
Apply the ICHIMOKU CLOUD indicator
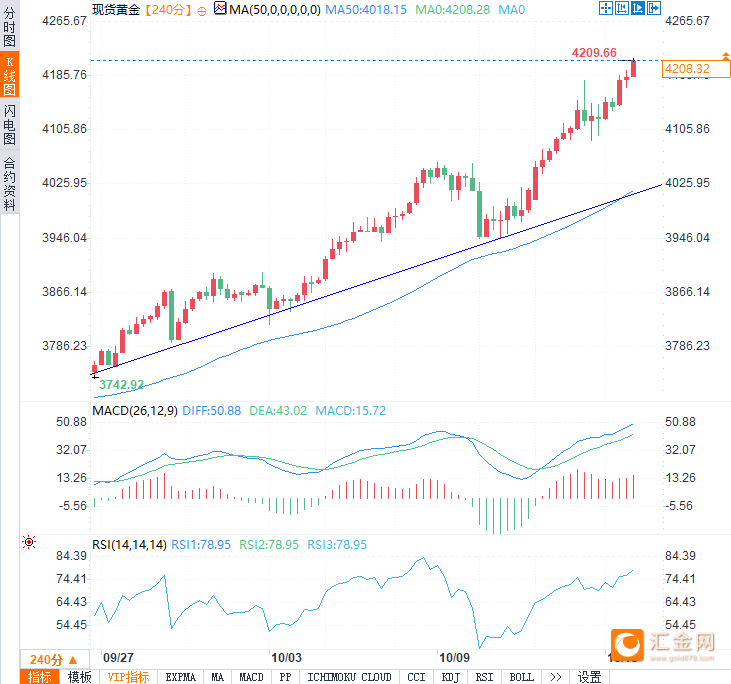(349, 677)
